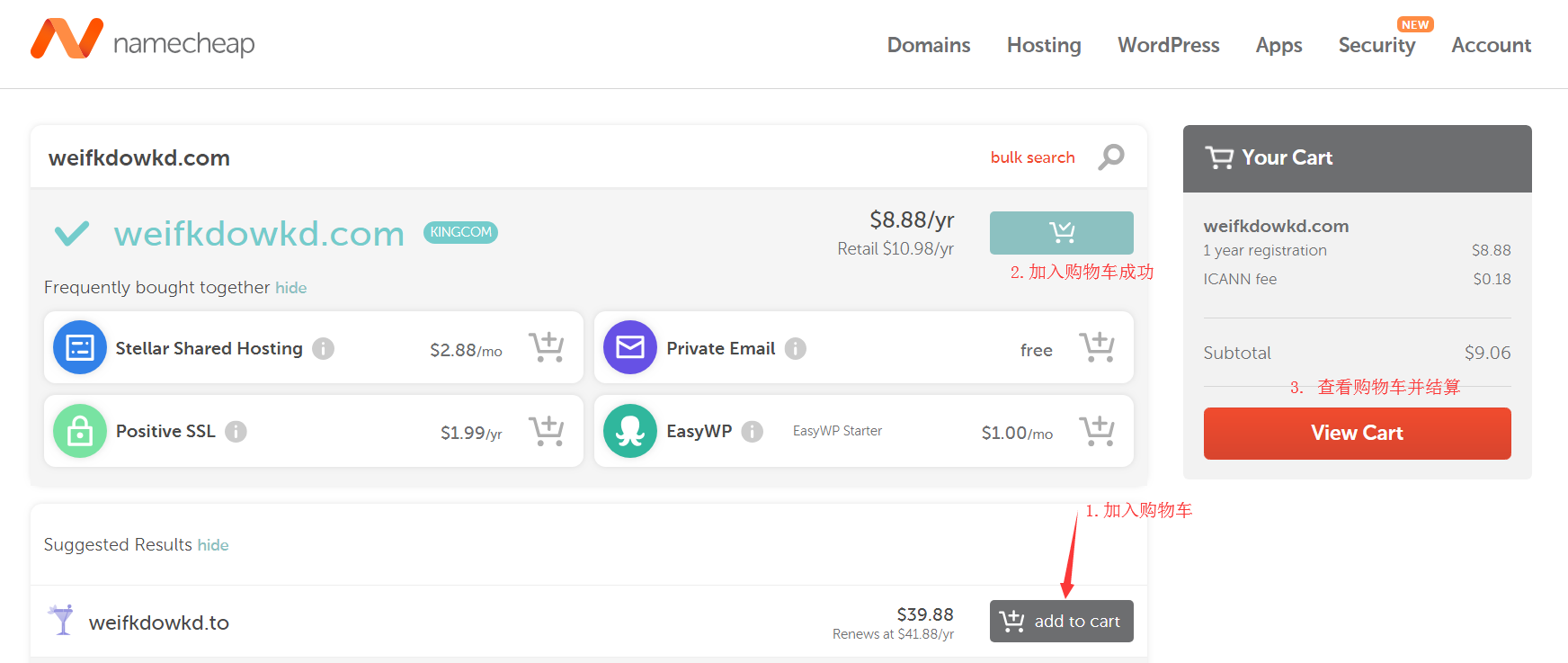Click the Namecheap logo
This screenshot has height=663, width=1568.
142,40
